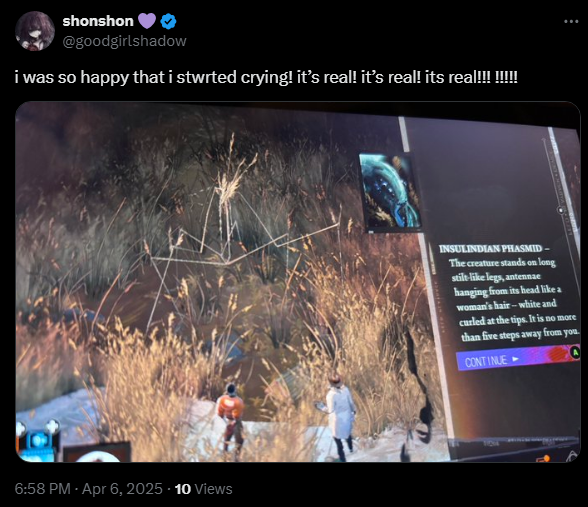588x507 pixels.
Task: Click the white health plus icon at left edge
Action: (x=20, y=429)
